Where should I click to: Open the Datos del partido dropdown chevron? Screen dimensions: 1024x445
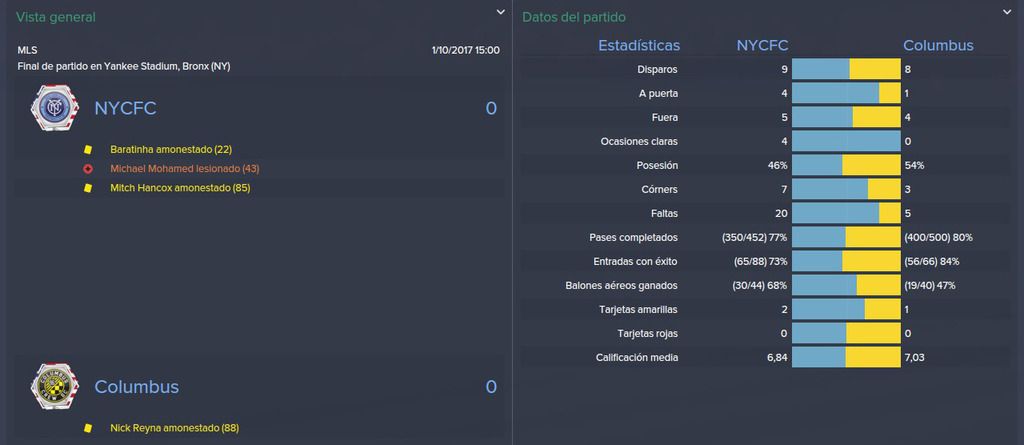1006,12
